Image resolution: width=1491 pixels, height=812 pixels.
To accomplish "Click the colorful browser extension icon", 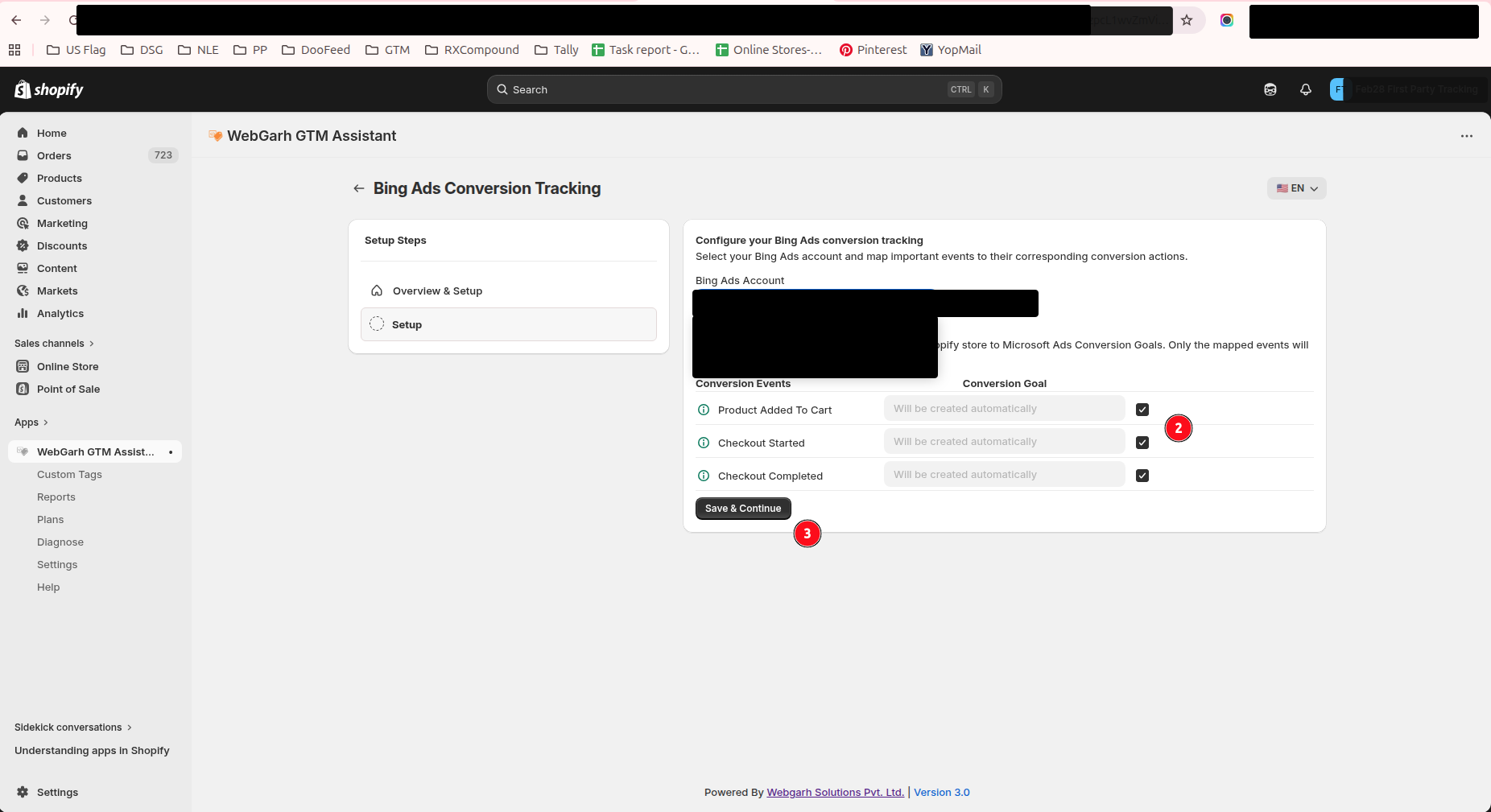I will coord(1227,20).
